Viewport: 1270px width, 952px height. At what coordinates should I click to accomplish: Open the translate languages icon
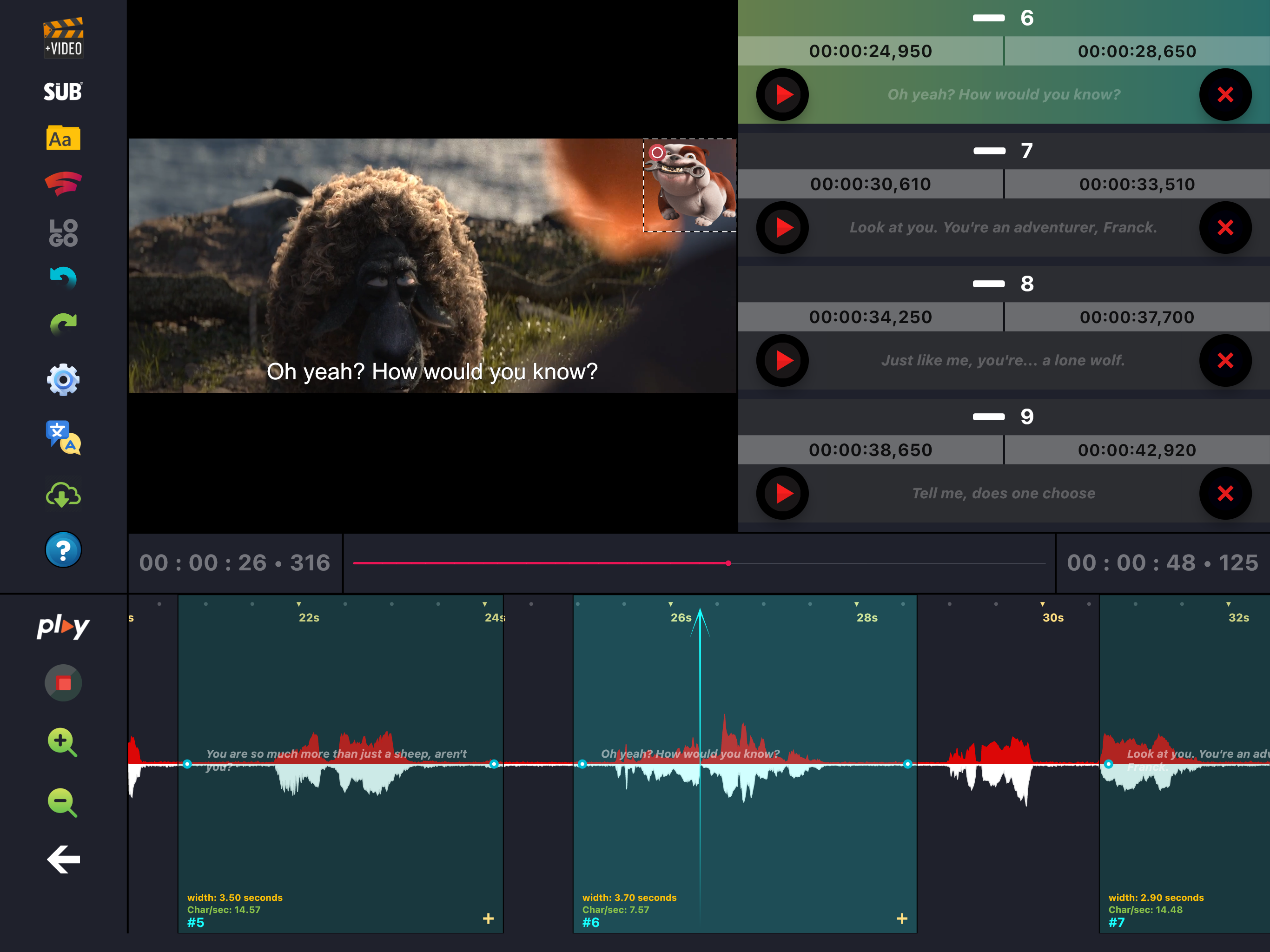[63, 437]
